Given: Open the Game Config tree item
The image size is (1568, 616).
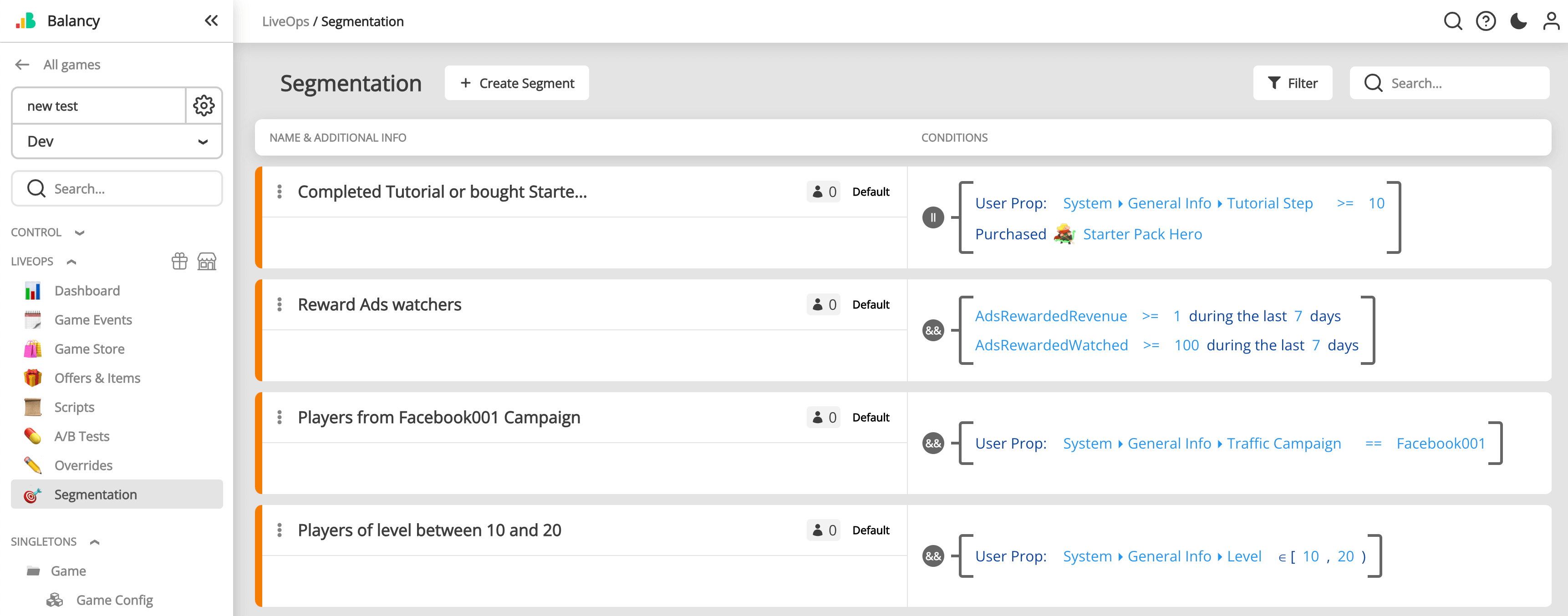Looking at the screenshot, I should [x=114, y=600].
